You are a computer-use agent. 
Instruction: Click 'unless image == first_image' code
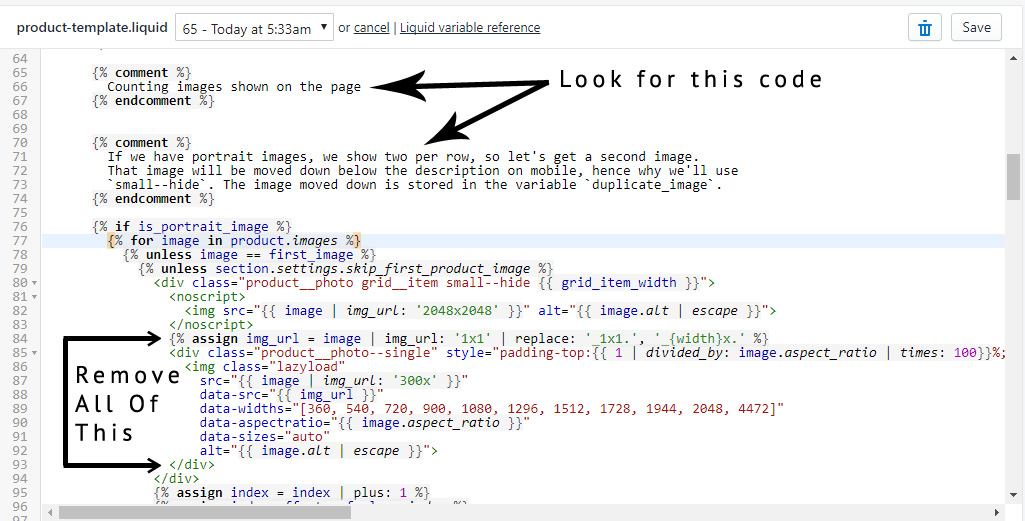250,255
